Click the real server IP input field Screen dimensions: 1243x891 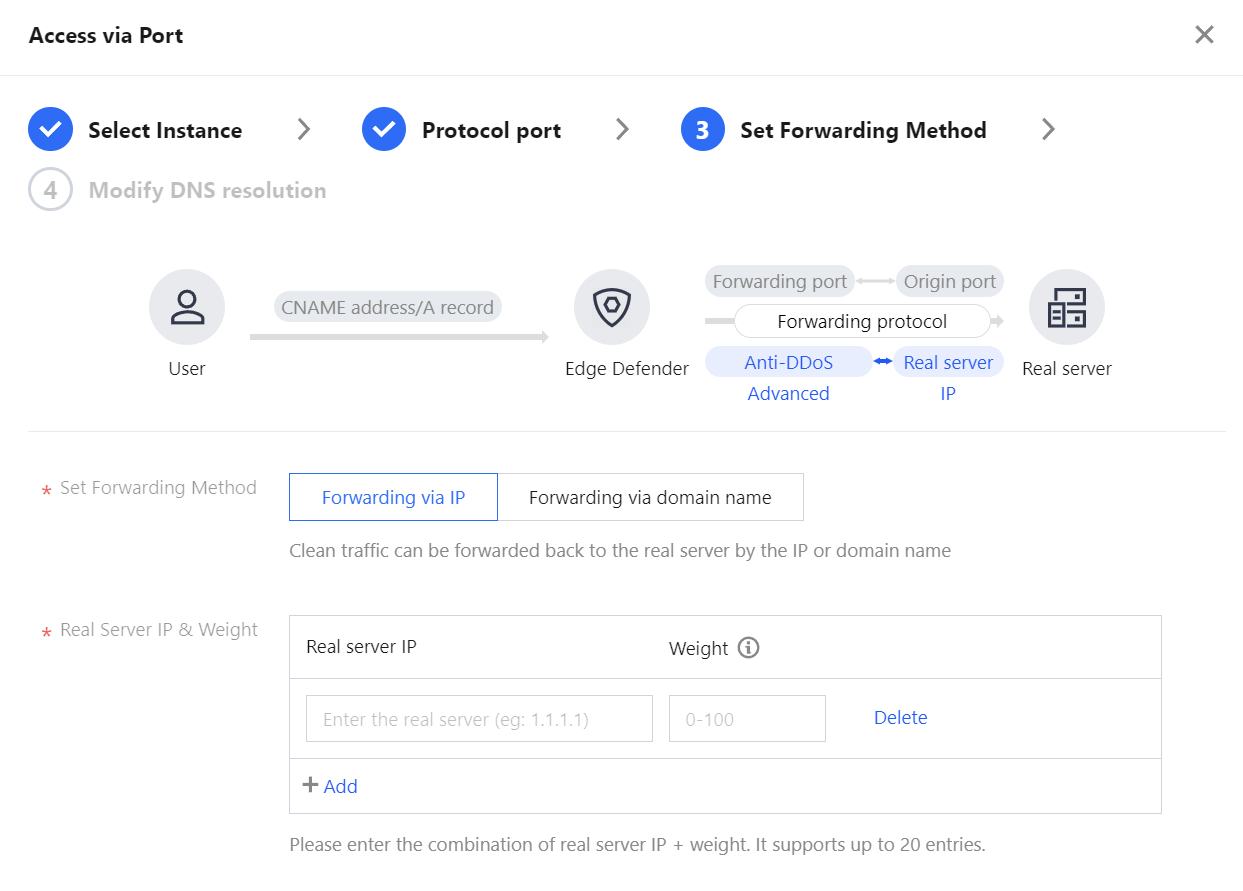479,719
